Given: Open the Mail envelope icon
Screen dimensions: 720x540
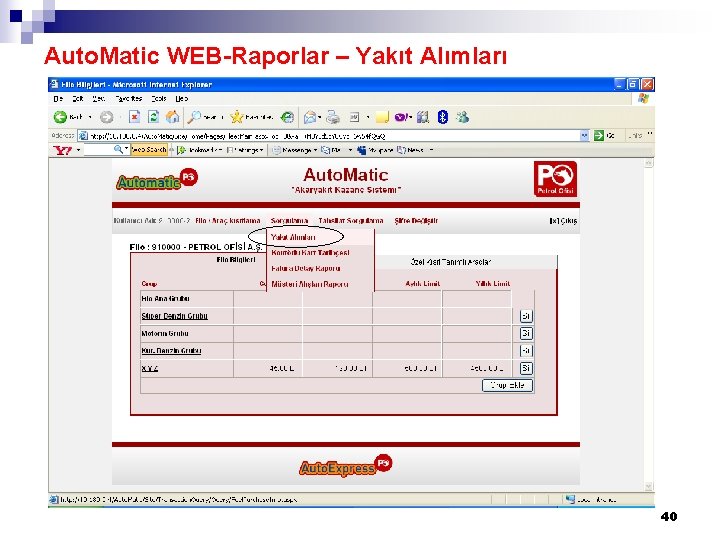Looking at the screenshot, I should 310,118.
